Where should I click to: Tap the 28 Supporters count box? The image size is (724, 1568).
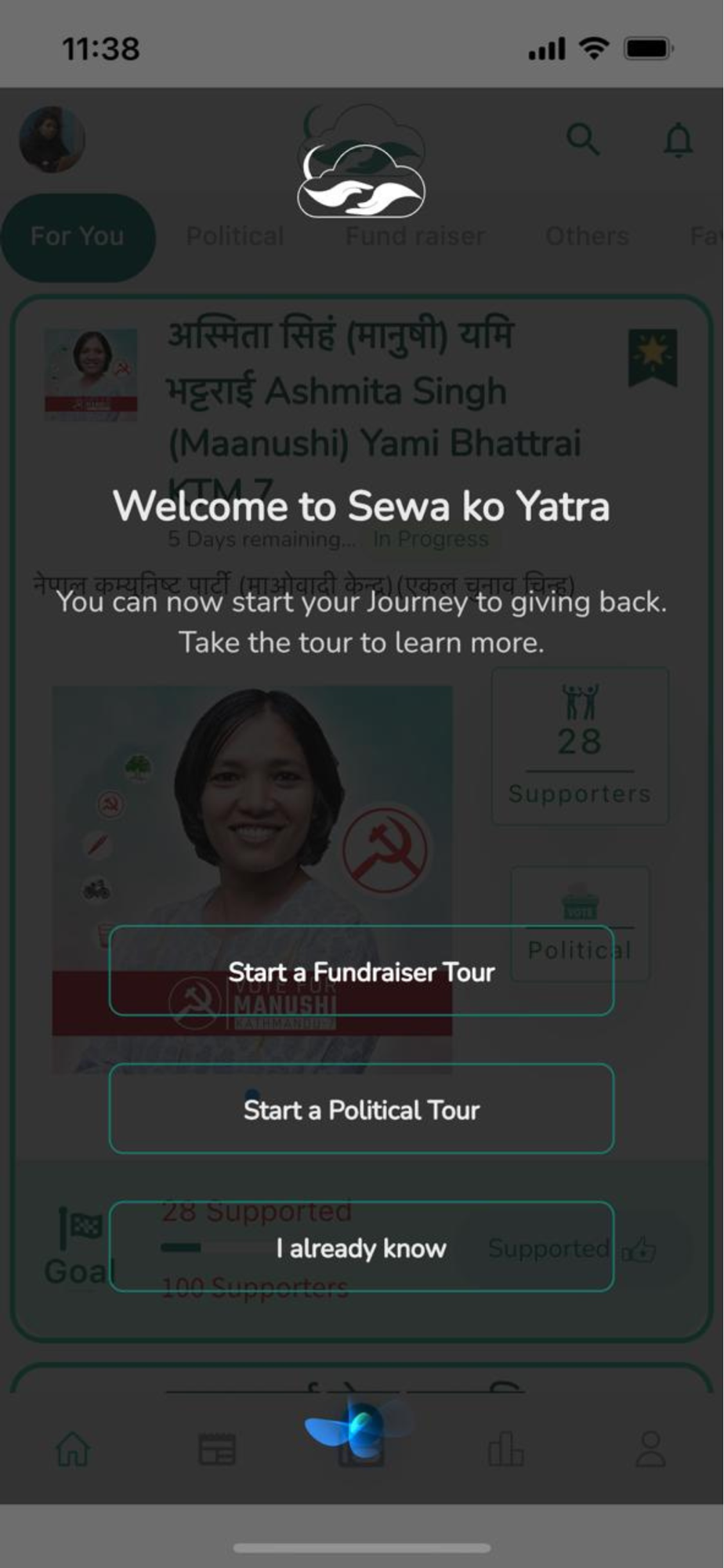[x=580, y=746]
